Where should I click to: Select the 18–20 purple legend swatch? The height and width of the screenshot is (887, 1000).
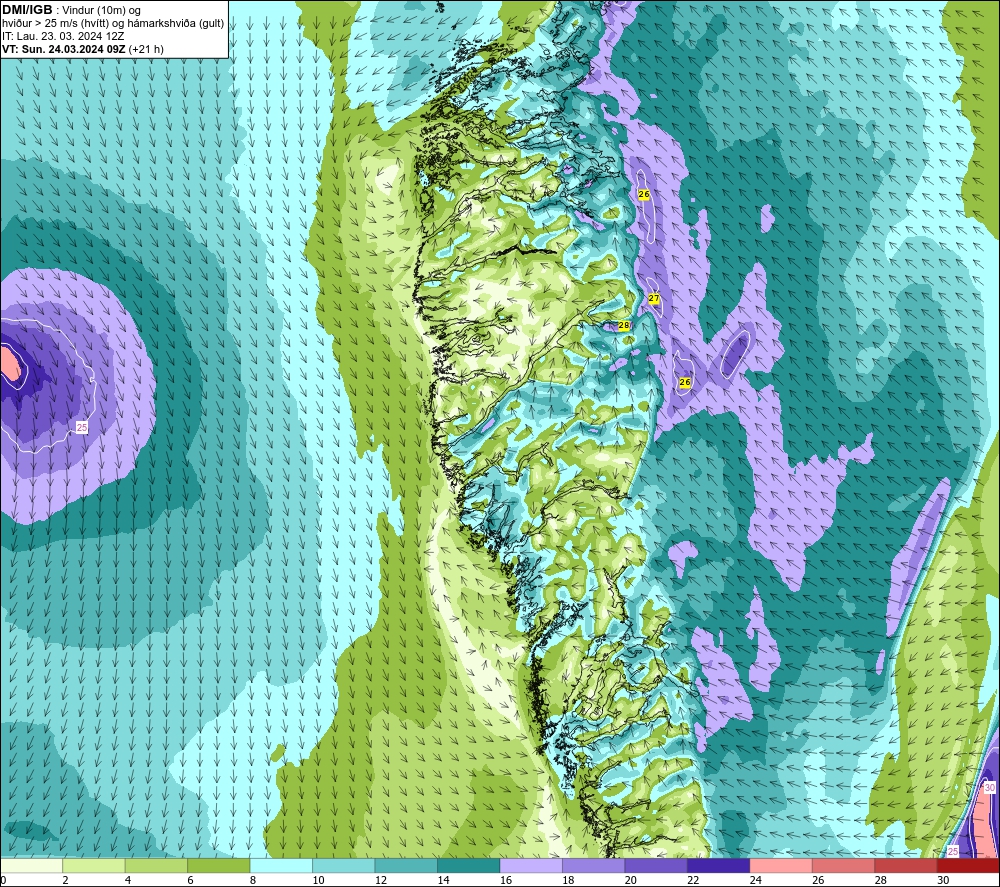click(594, 865)
